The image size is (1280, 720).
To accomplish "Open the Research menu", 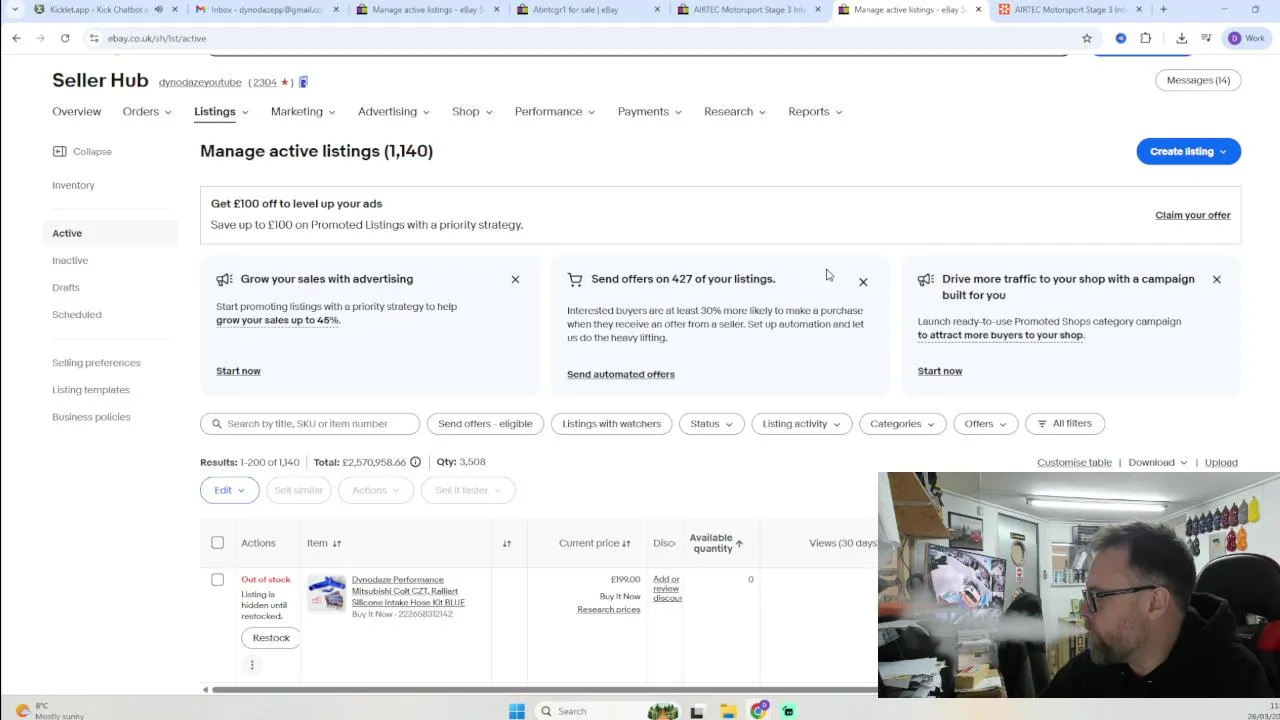I will (x=735, y=112).
